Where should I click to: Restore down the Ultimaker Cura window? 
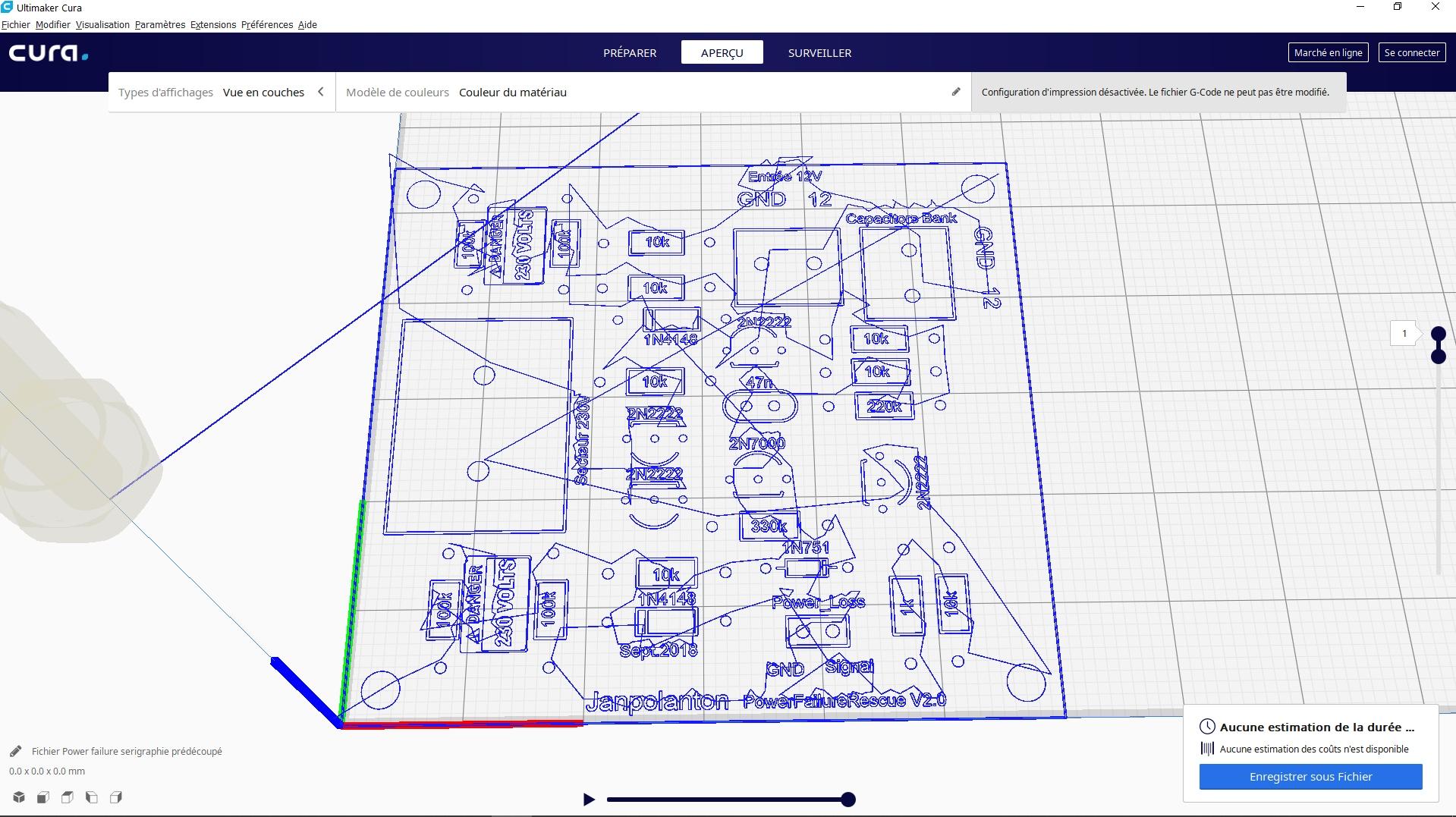coord(1398,7)
